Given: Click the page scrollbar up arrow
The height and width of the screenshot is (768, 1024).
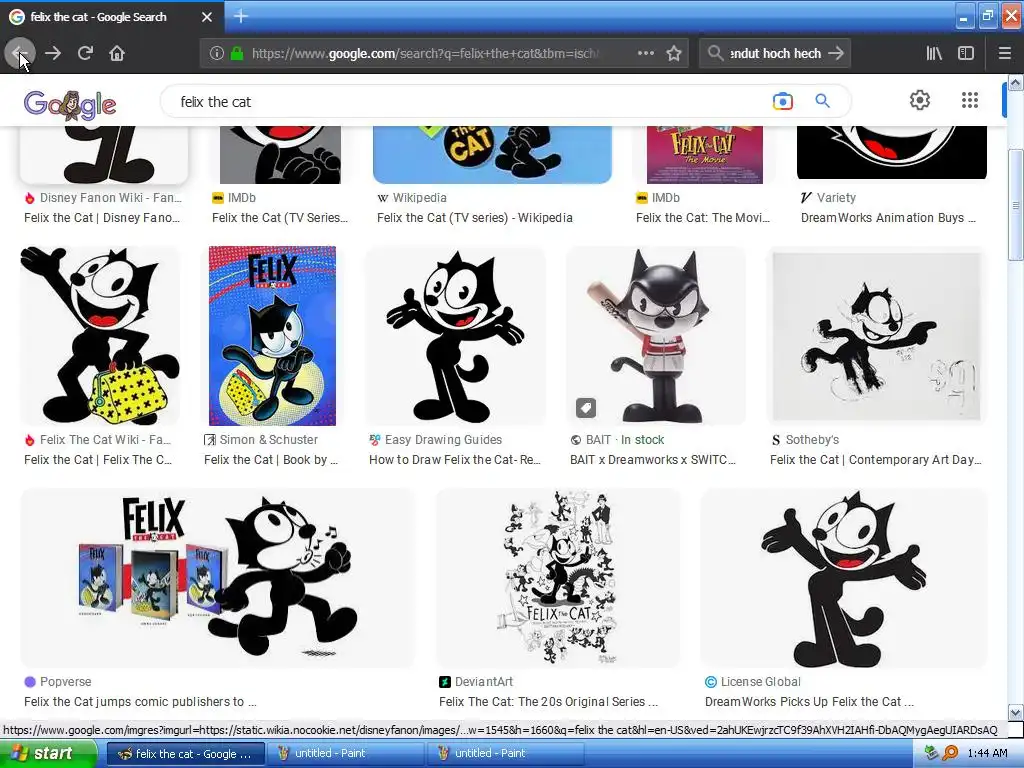Looking at the screenshot, I should click(x=1015, y=82).
